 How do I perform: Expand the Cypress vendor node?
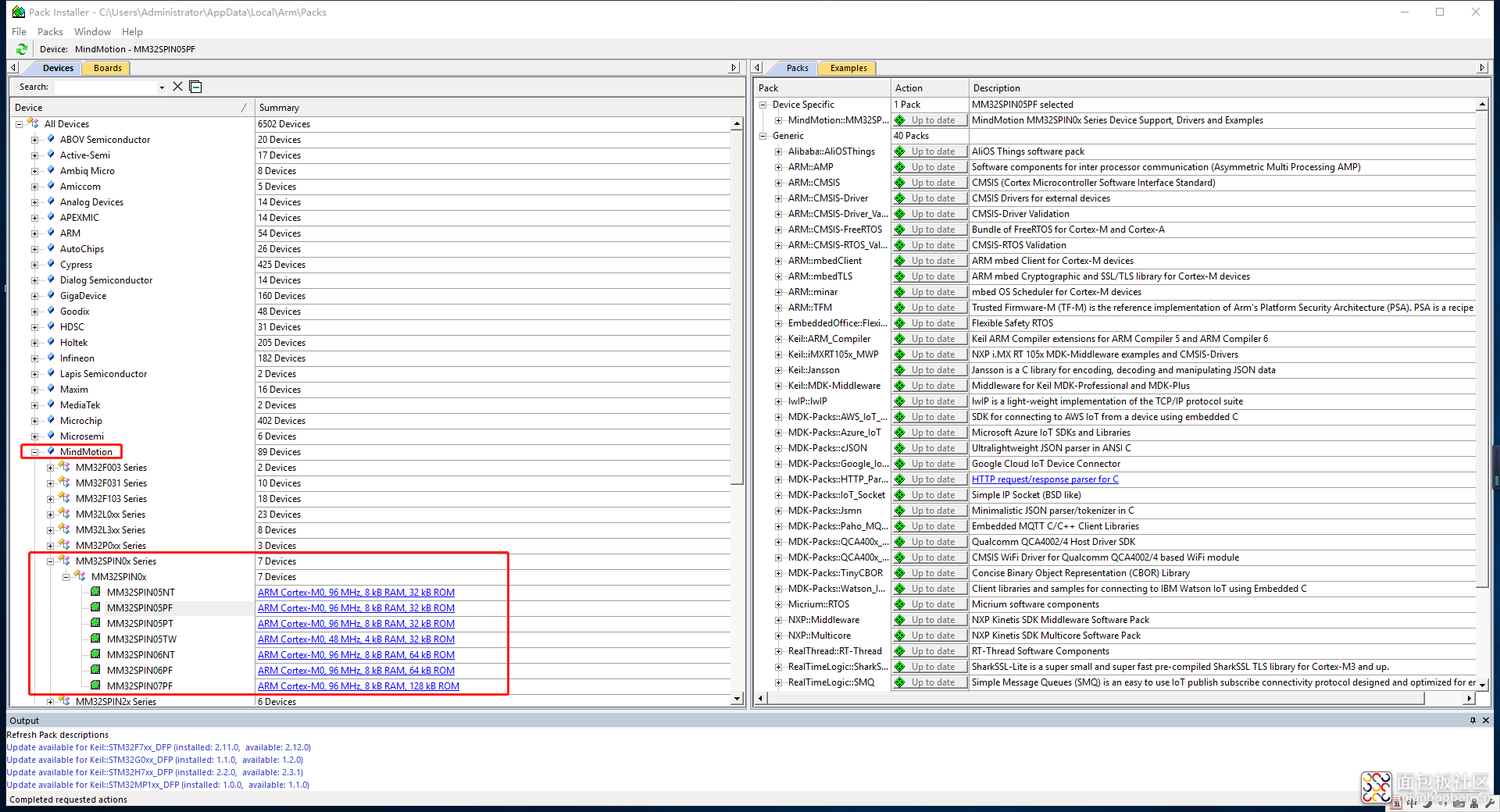tap(34, 265)
